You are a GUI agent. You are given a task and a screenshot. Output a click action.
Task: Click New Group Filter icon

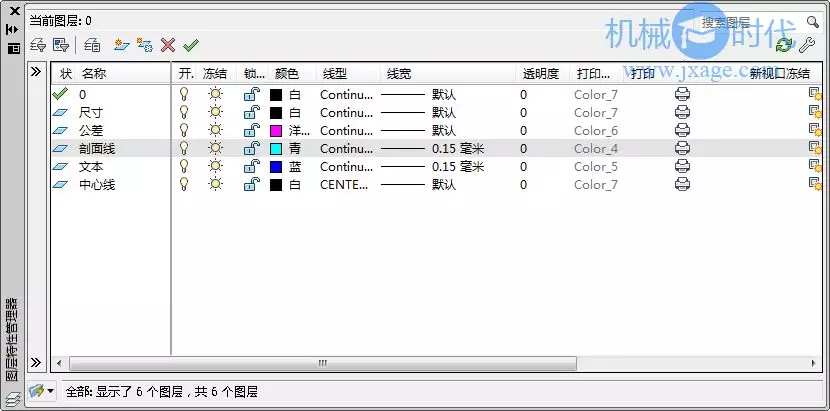61,46
